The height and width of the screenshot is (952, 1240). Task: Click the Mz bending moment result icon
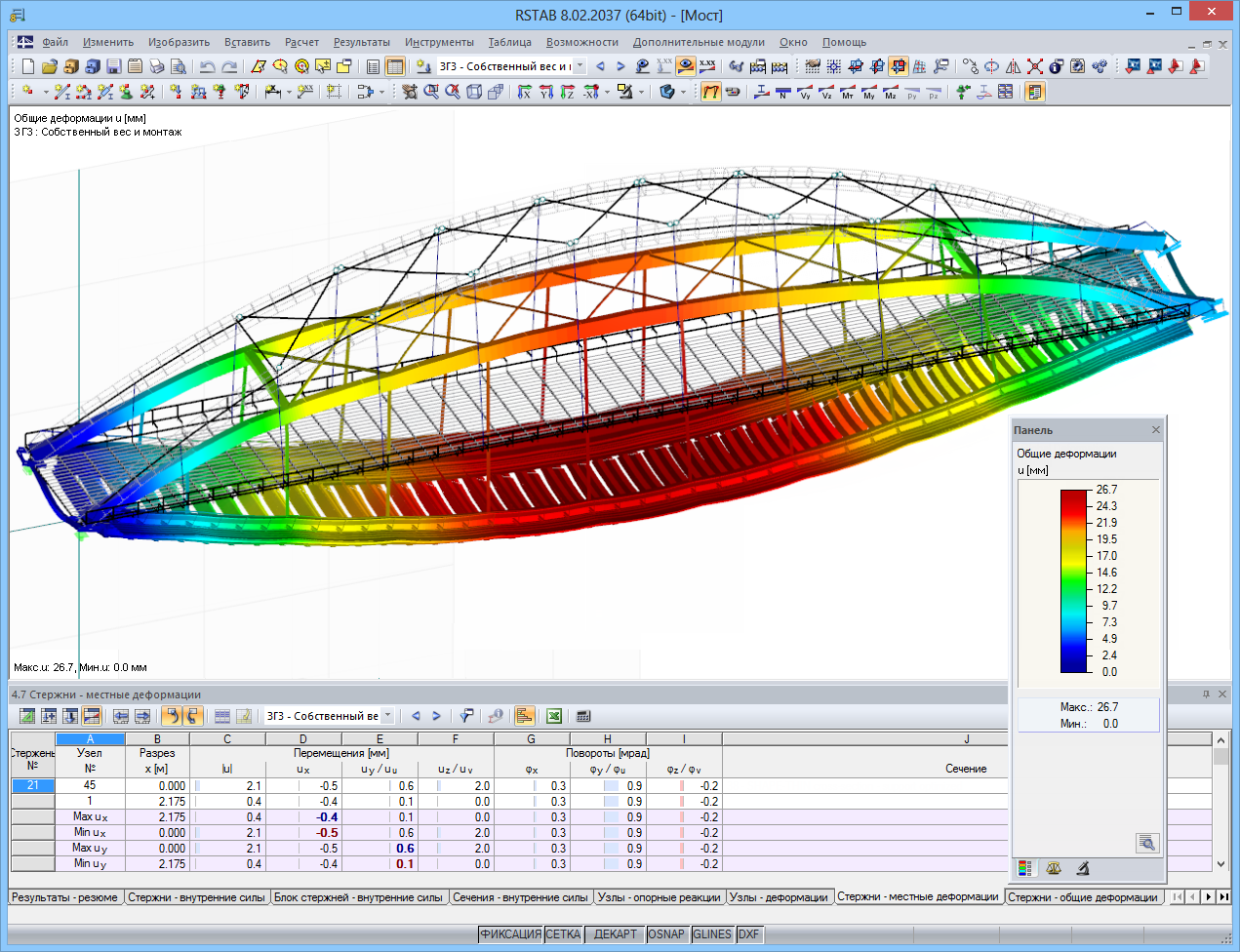(x=891, y=92)
